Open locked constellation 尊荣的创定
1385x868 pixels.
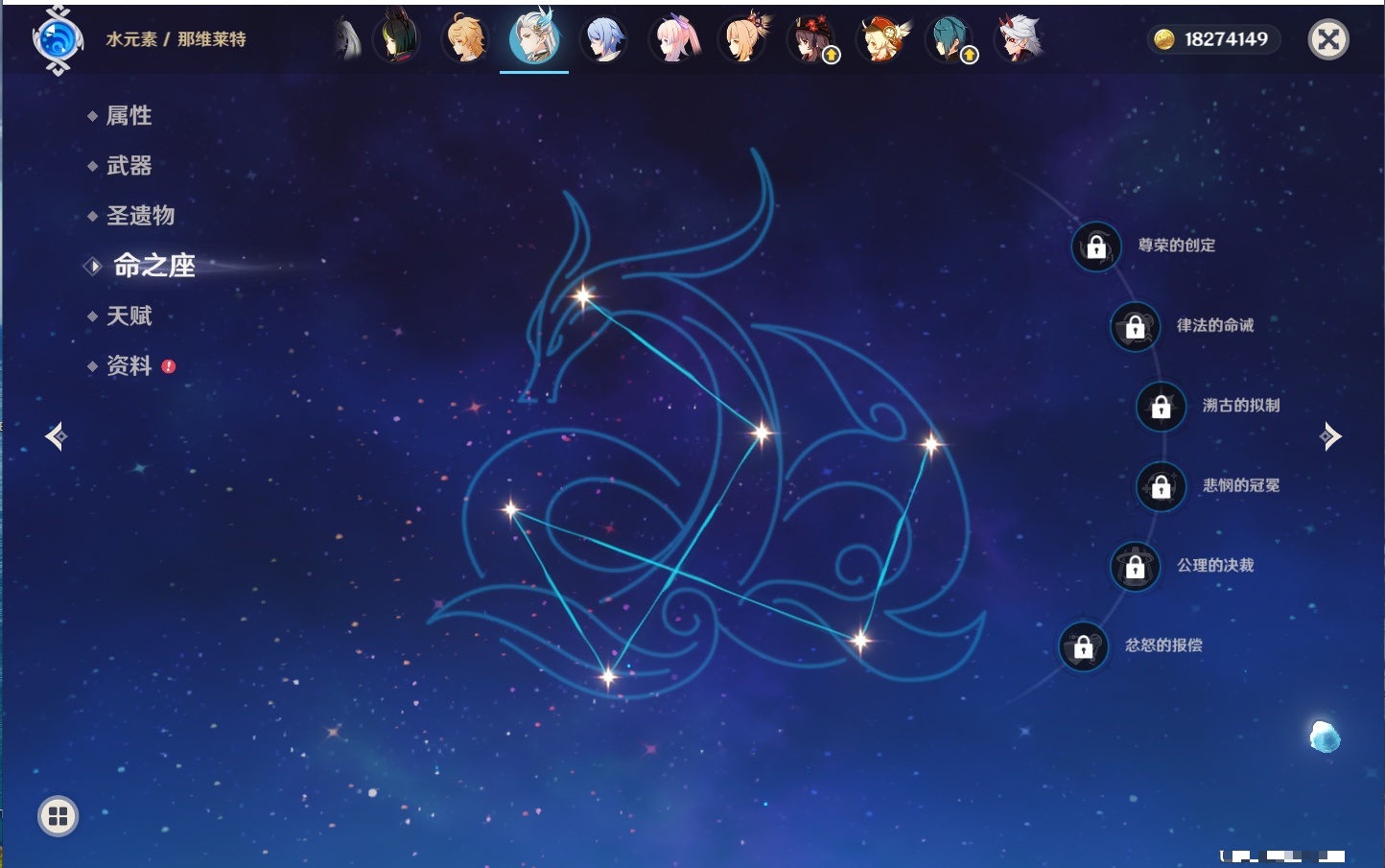1096,246
